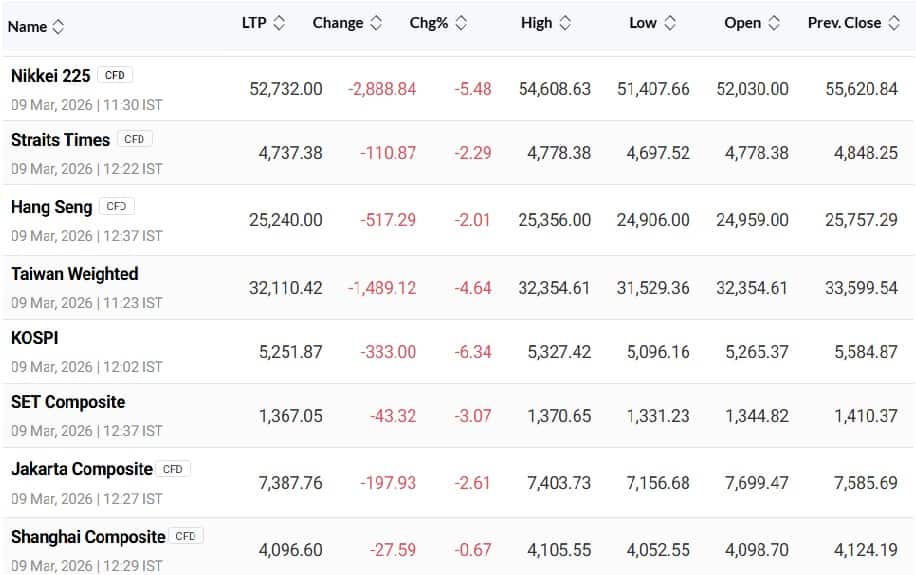Select Taiwan Weighted prev close 33,599.54

(861, 288)
